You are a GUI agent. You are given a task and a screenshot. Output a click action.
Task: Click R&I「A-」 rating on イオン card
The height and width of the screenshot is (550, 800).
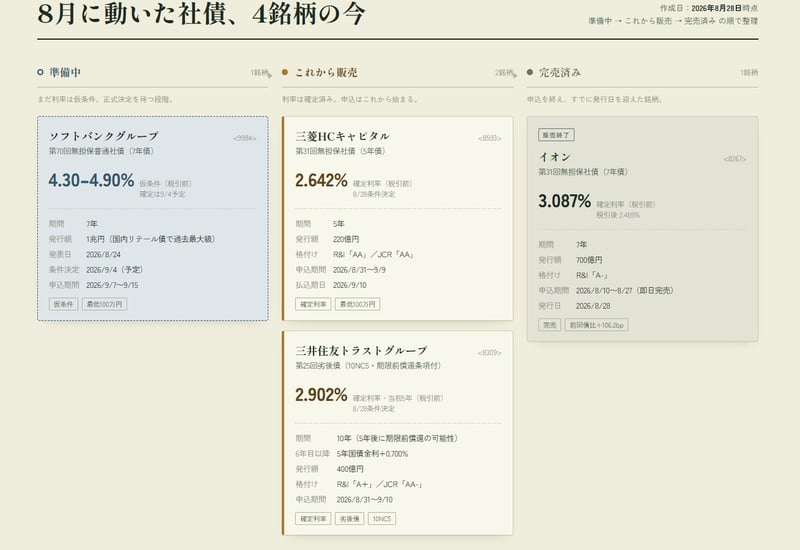(592, 275)
